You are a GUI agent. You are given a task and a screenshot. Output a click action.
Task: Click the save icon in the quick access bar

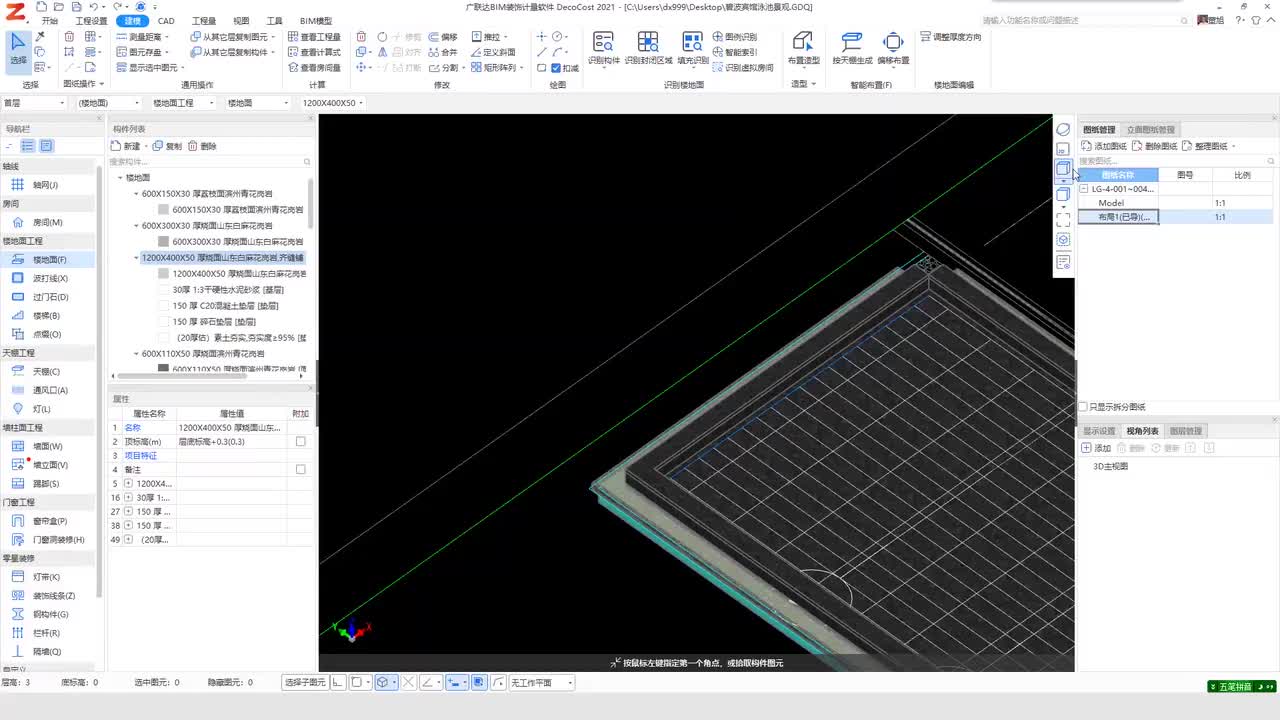point(77,7)
